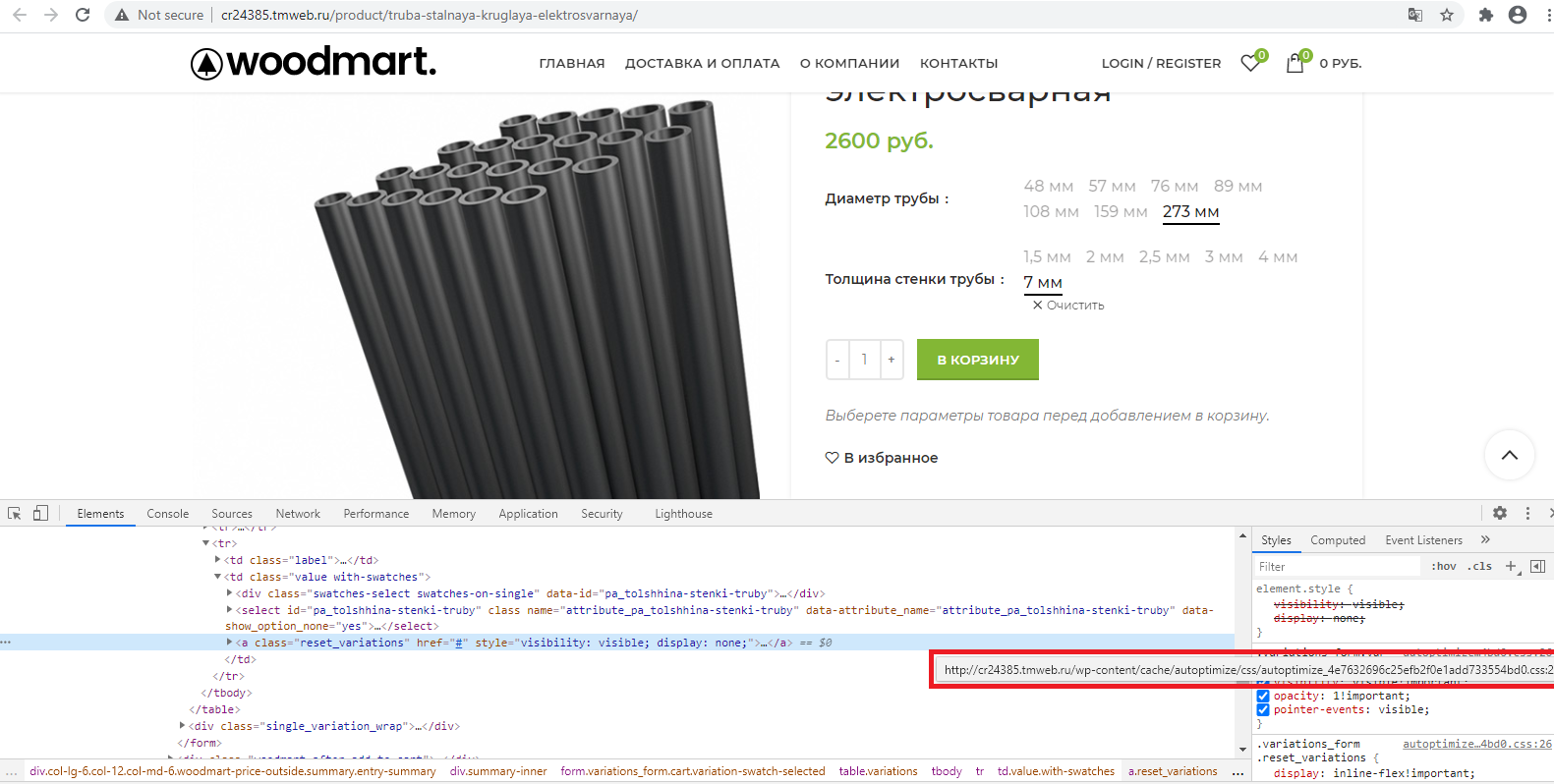Open О КОМПАНИИ page

point(850,63)
